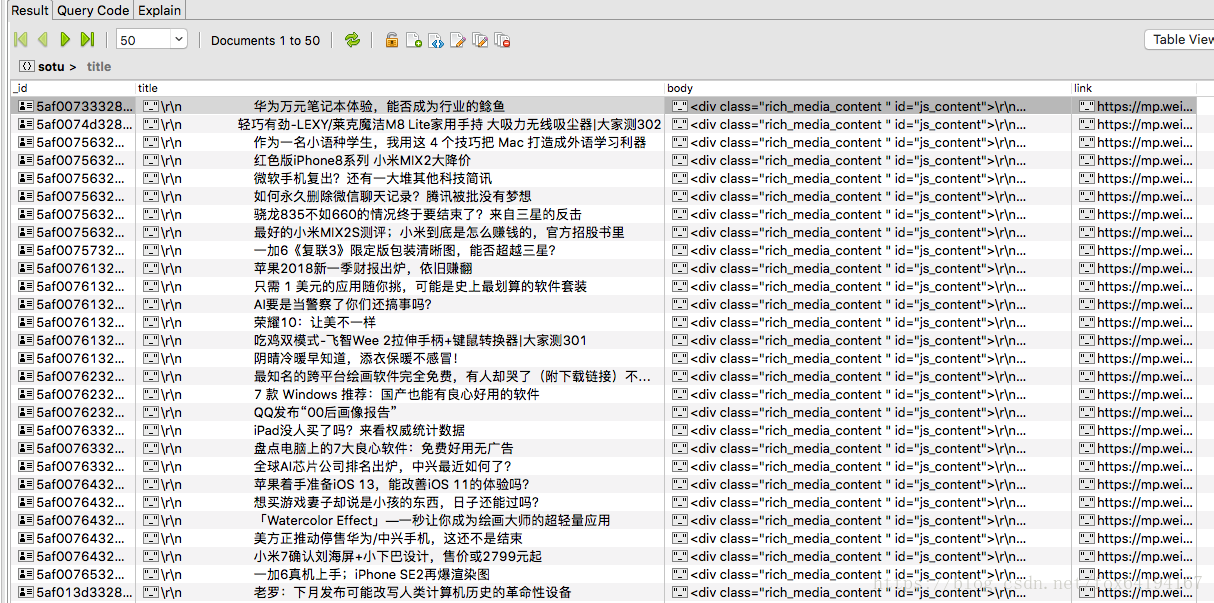Viewport: 1214px width, 603px height.
Task: Select title 最知名的跨平台绘画软件完全免费
Action: 452,376
